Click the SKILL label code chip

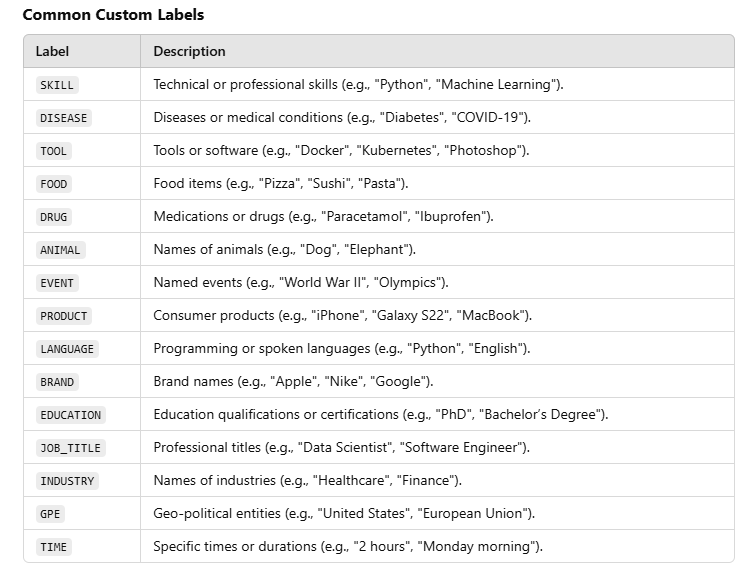pos(57,85)
